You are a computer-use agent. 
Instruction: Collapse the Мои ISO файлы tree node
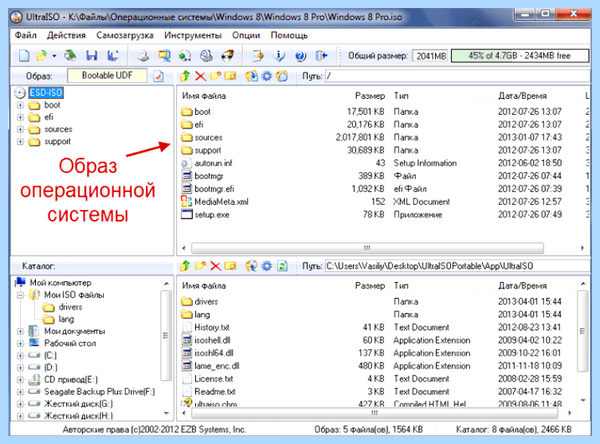click(20, 295)
